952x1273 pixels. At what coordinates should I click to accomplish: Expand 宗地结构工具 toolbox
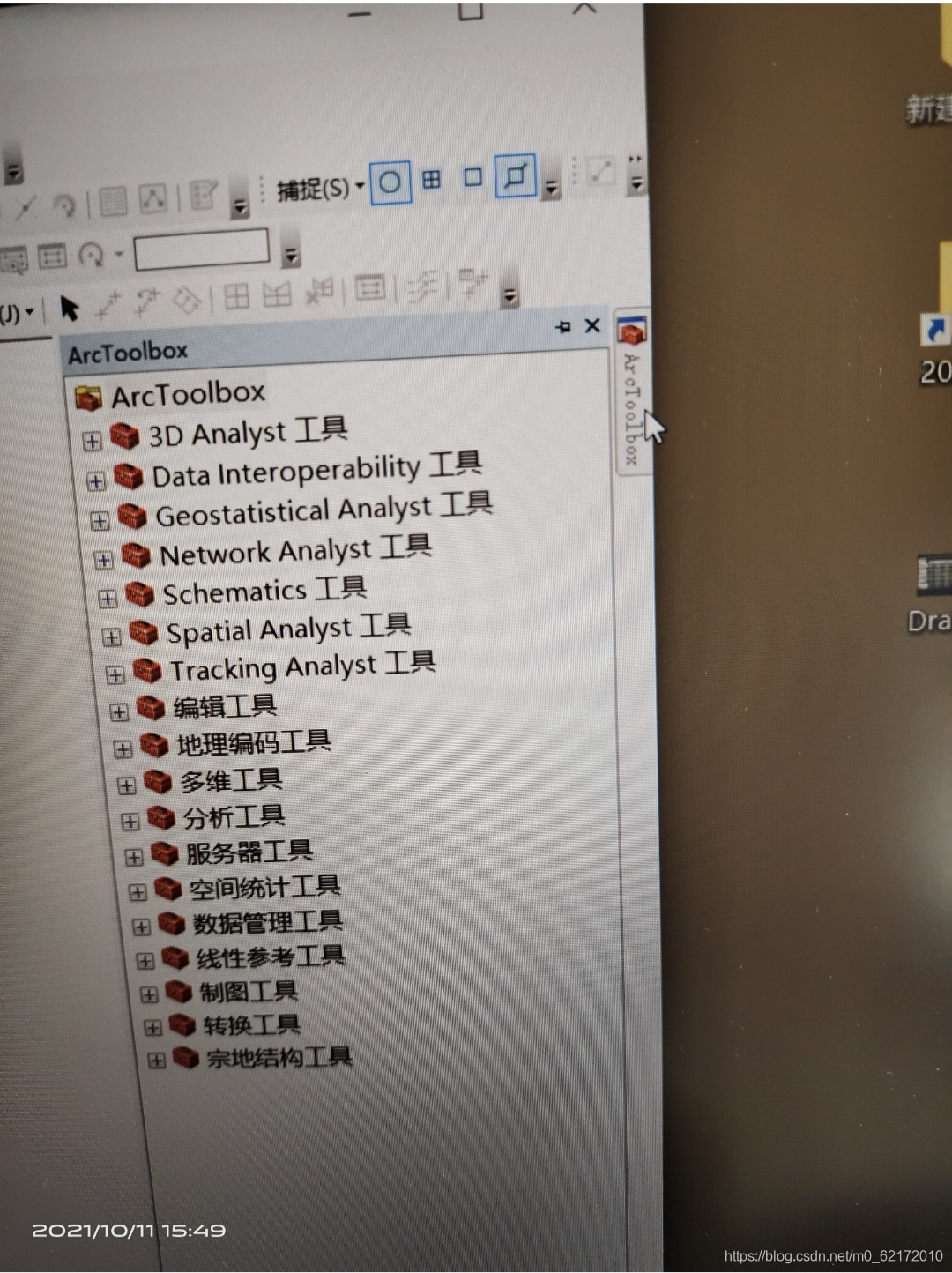tap(156, 1060)
